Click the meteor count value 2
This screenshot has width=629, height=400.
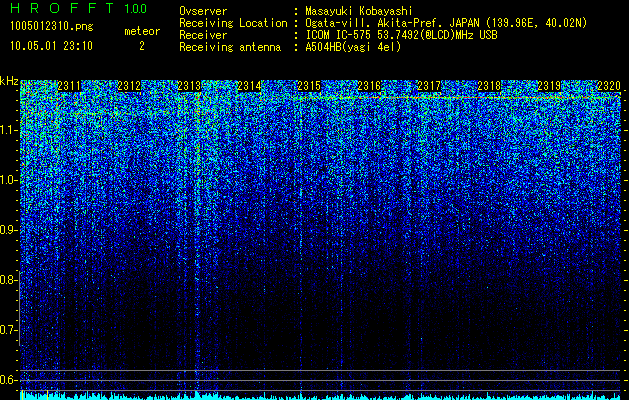[142, 46]
